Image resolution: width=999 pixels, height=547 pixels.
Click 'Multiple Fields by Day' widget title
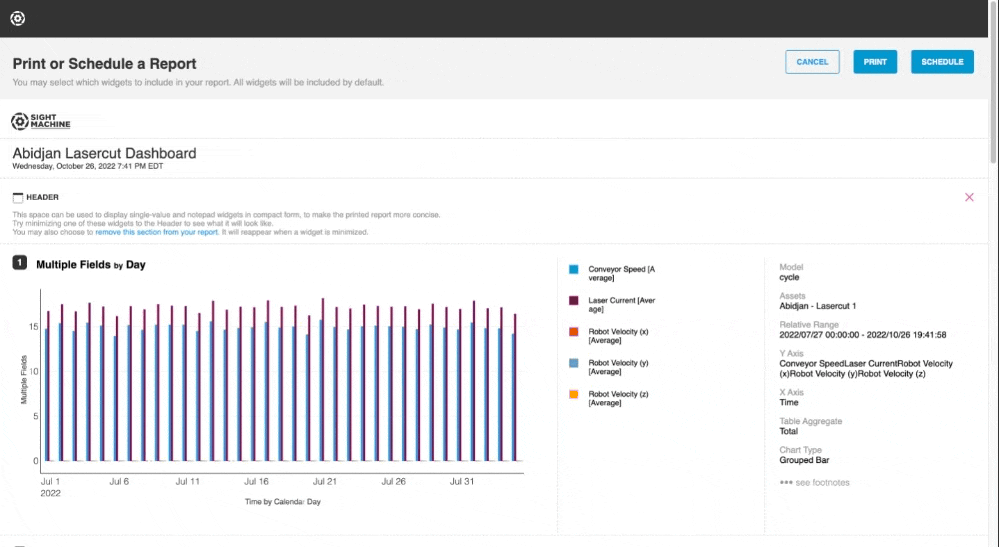coord(90,264)
